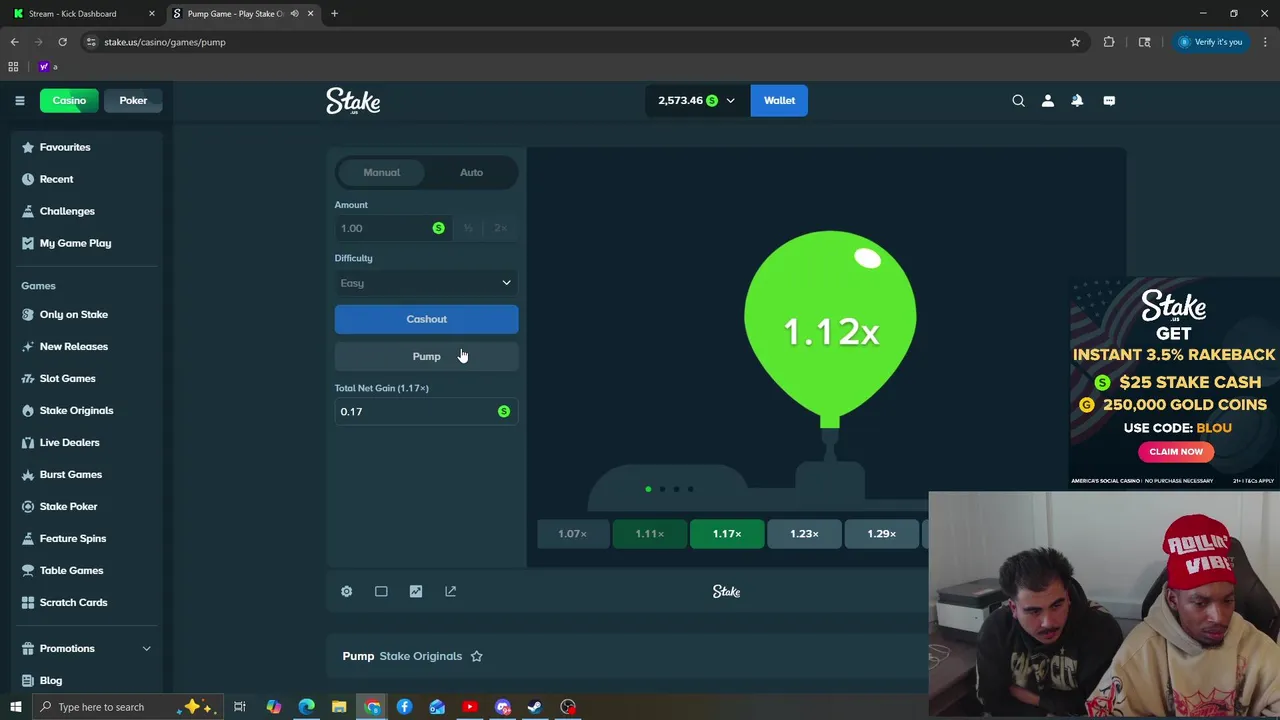Open new browser tab
Screen dimensions: 1280x720
point(334,14)
